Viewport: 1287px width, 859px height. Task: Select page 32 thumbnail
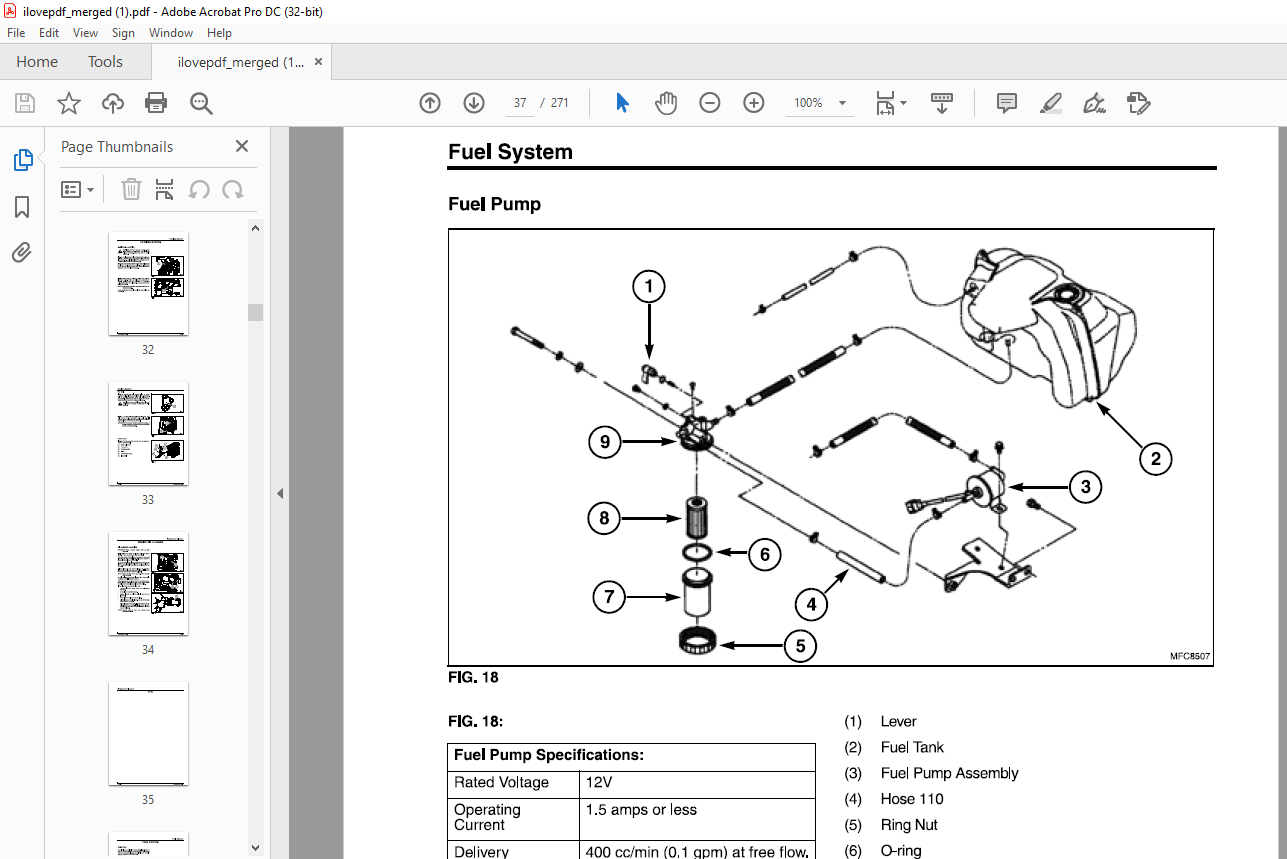coord(148,285)
